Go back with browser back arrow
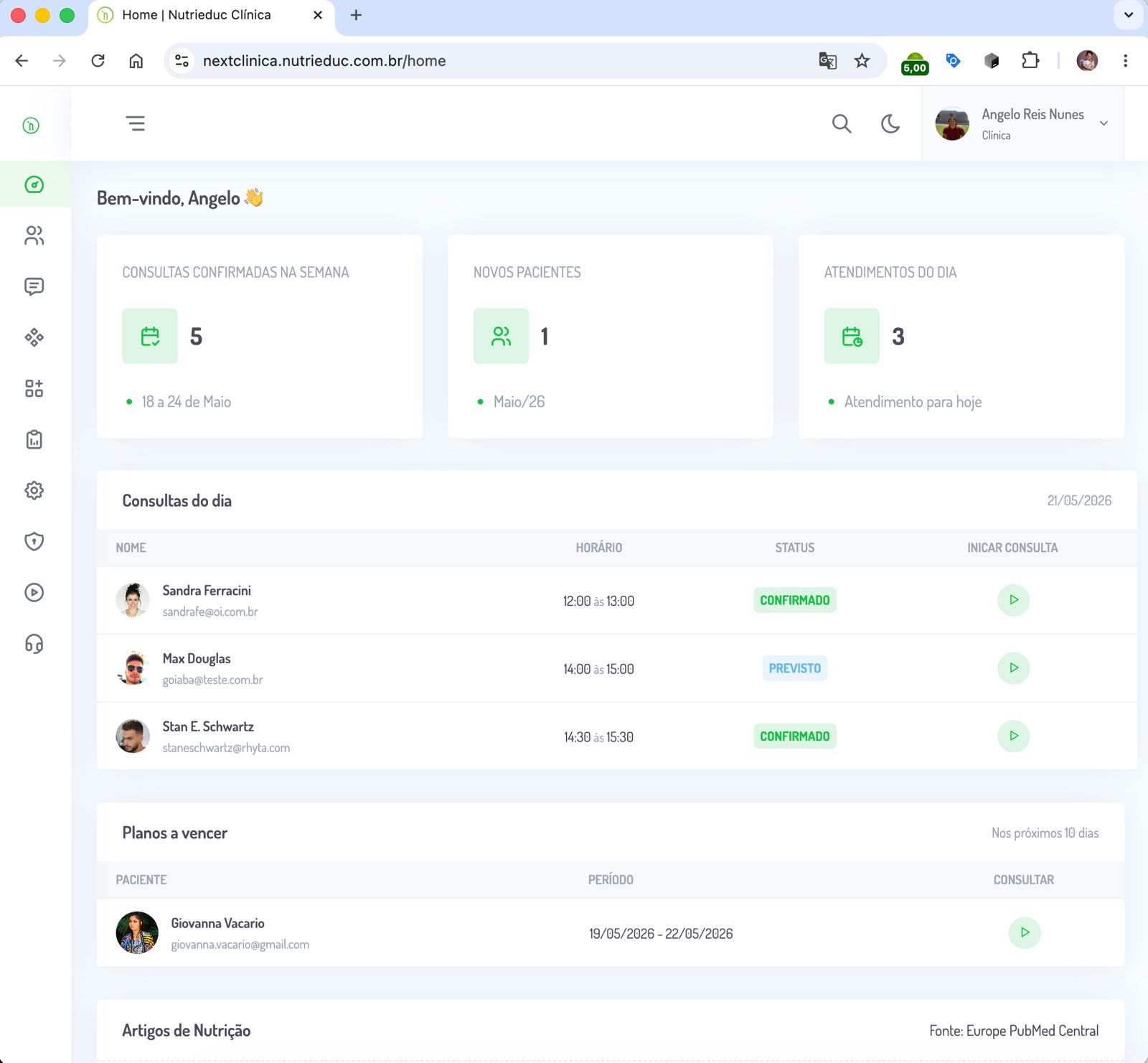The image size is (1148, 1063). 22,61
